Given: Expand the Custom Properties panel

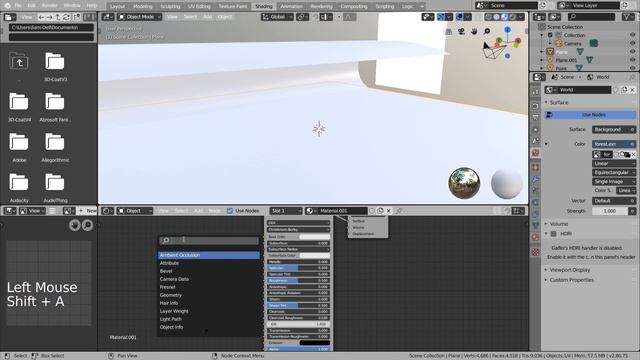Looking at the screenshot, I should coord(571,280).
